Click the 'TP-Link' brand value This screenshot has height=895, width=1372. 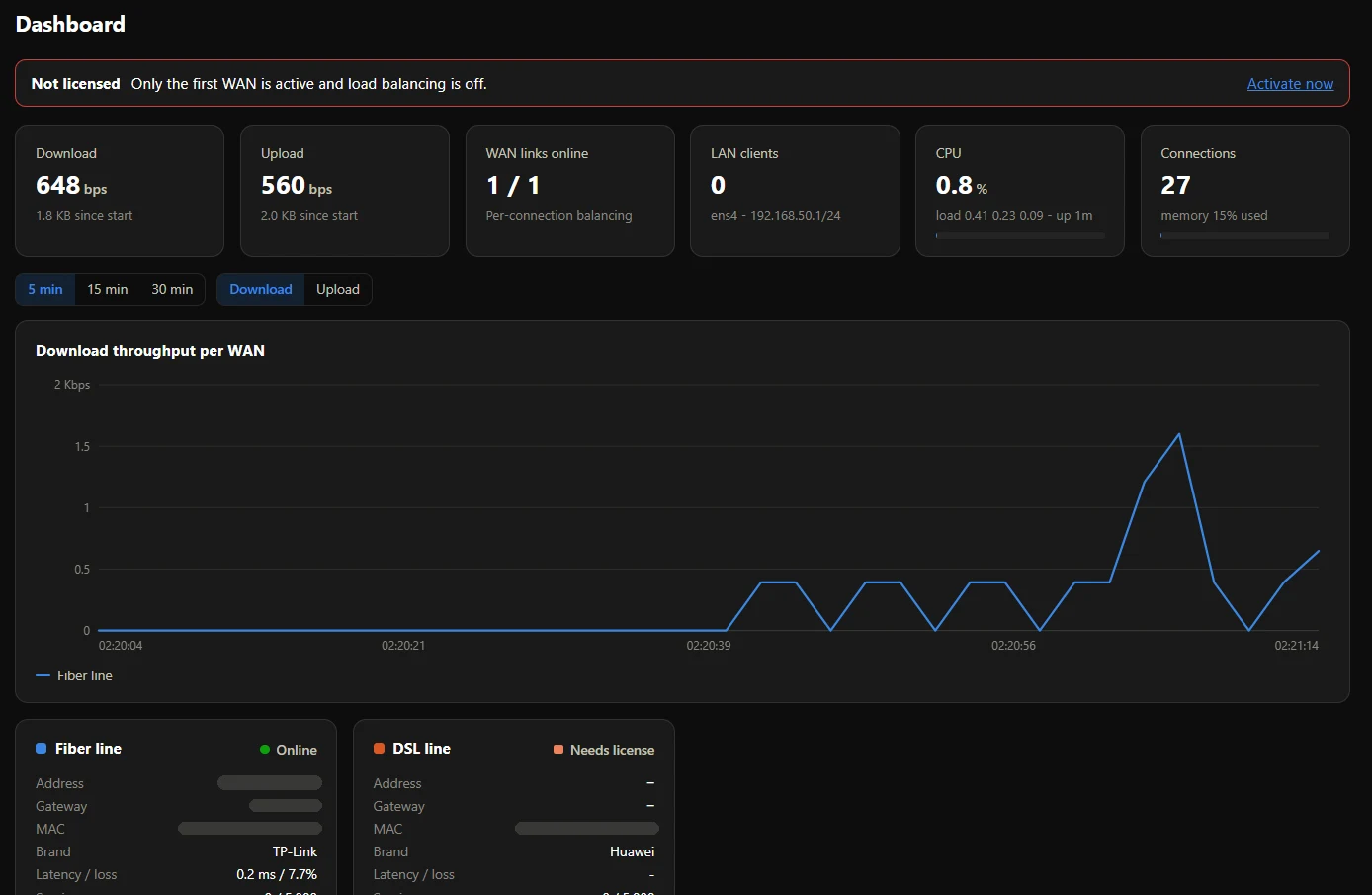click(x=296, y=851)
